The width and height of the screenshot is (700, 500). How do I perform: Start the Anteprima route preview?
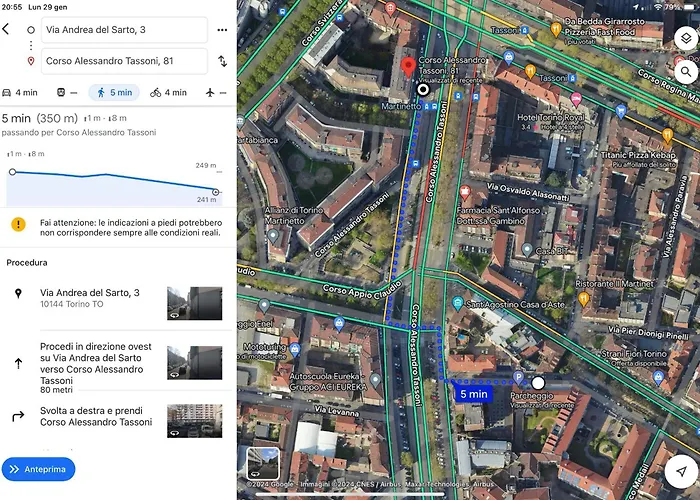pos(38,469)
